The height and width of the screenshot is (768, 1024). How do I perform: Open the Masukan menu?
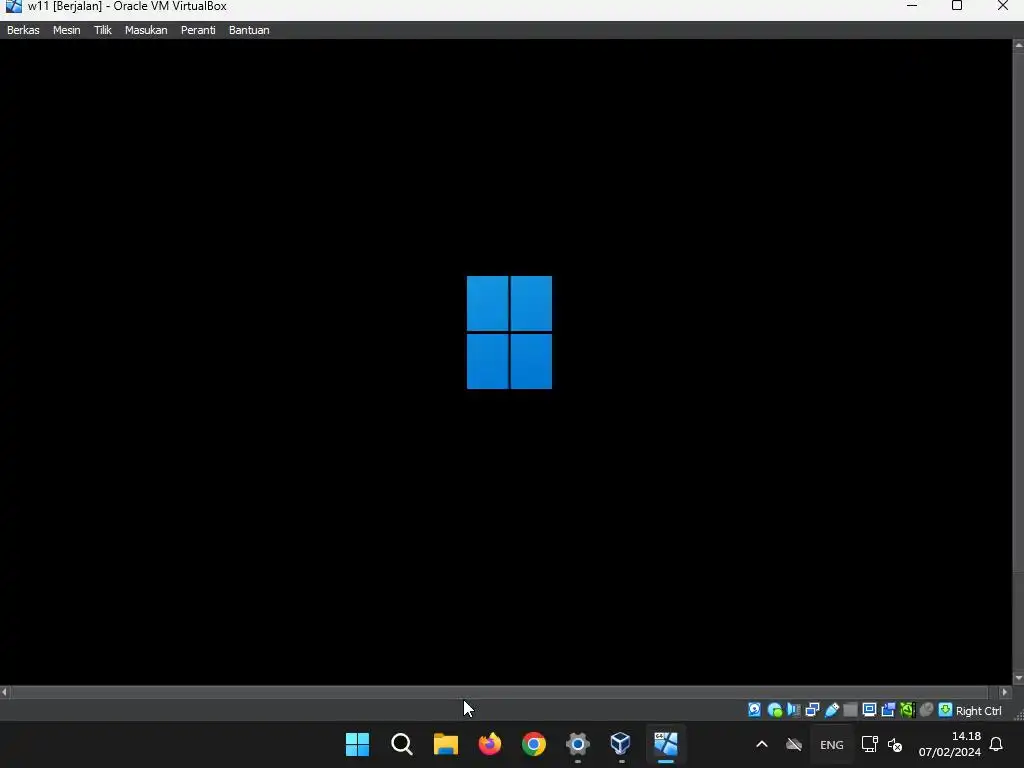(146, 30)
